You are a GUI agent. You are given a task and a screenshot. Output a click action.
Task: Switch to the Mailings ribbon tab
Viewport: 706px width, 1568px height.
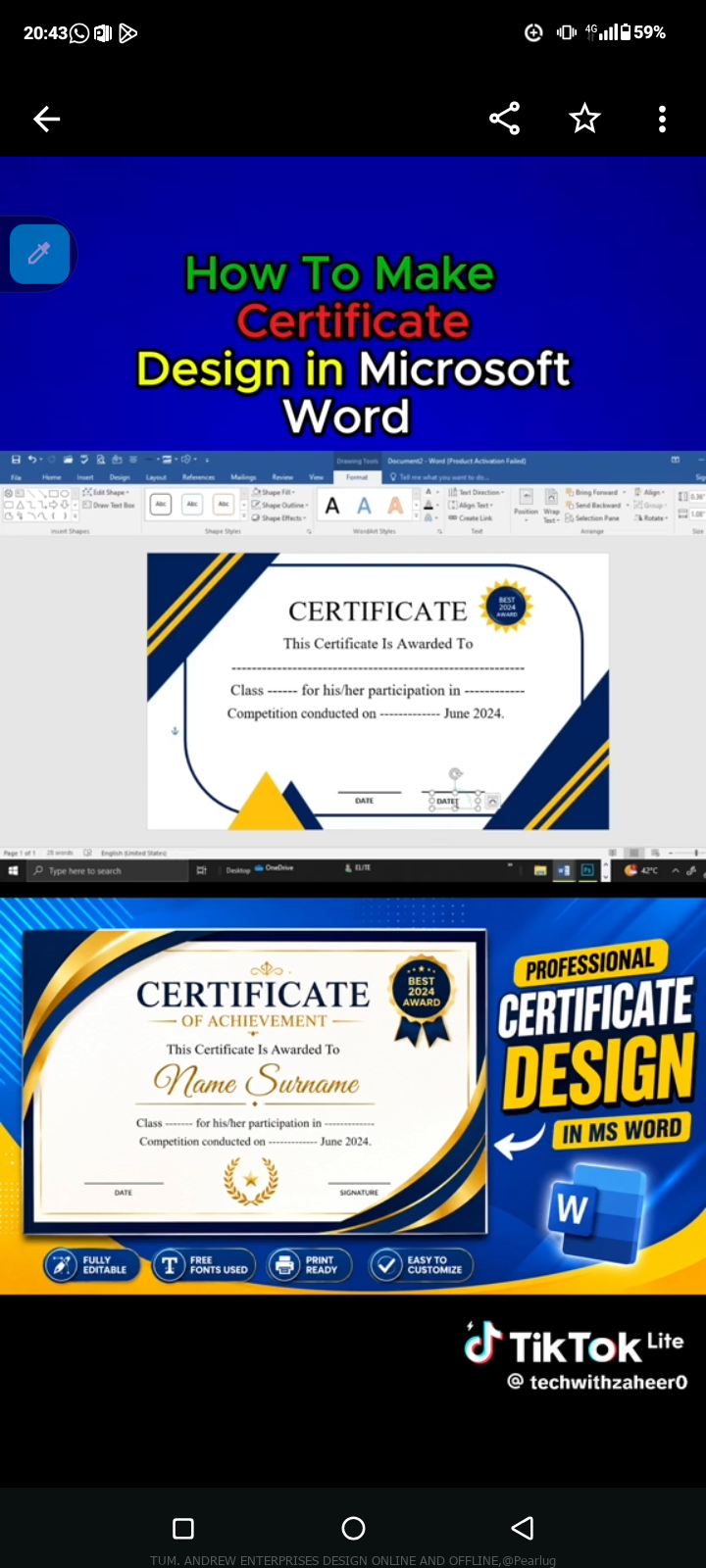pos(243,477)
